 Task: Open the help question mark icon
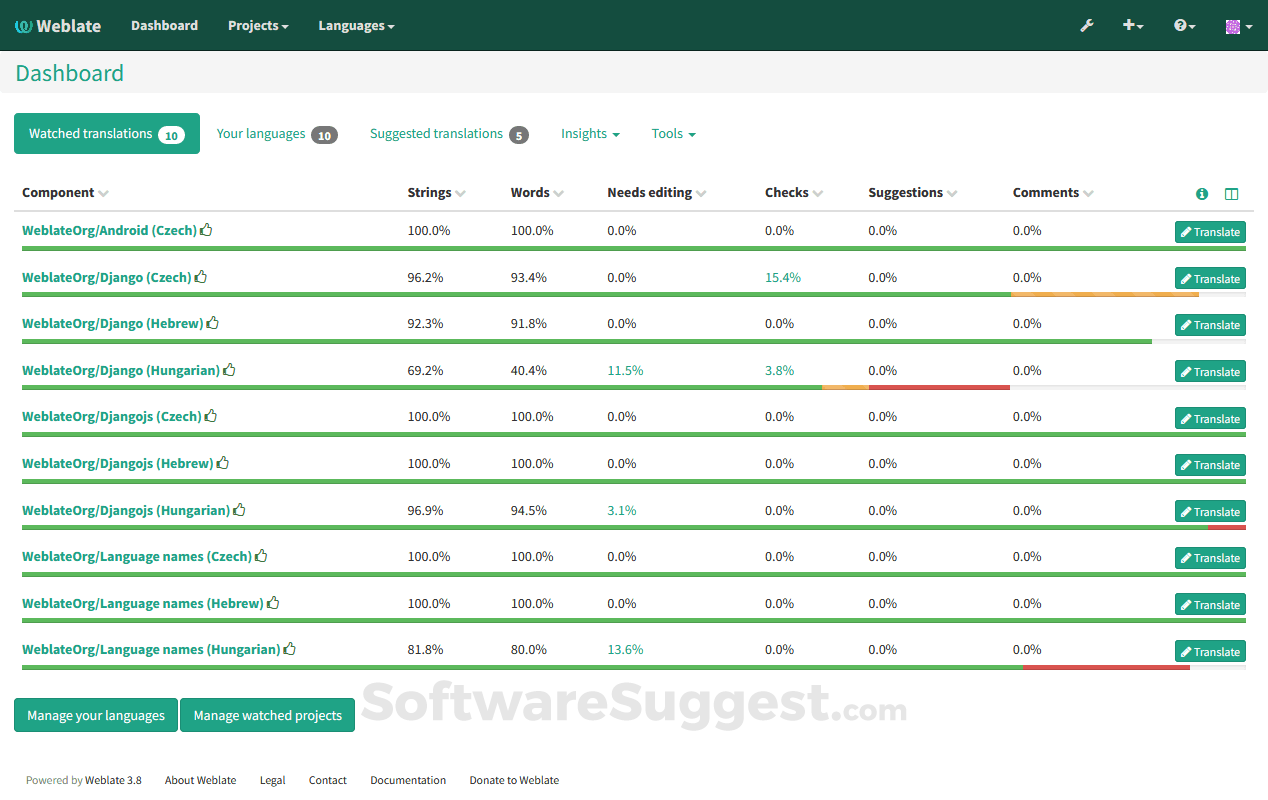[x=1181, y=25]
